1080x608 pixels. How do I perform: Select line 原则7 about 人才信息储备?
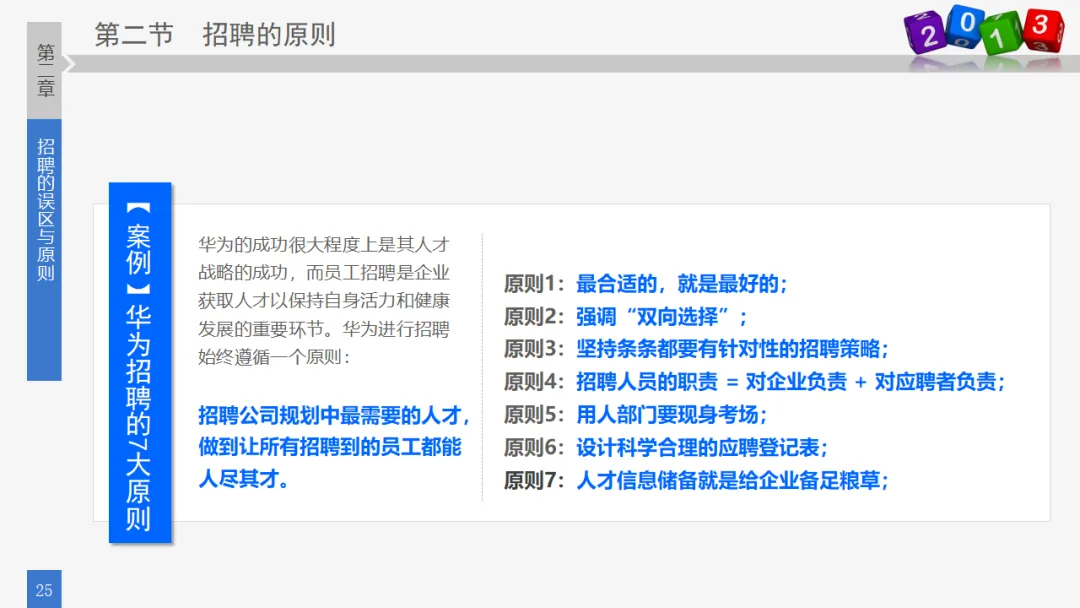pos(696,481)
